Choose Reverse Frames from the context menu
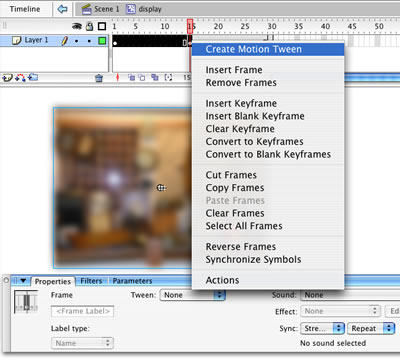 (x=268, y=247)
